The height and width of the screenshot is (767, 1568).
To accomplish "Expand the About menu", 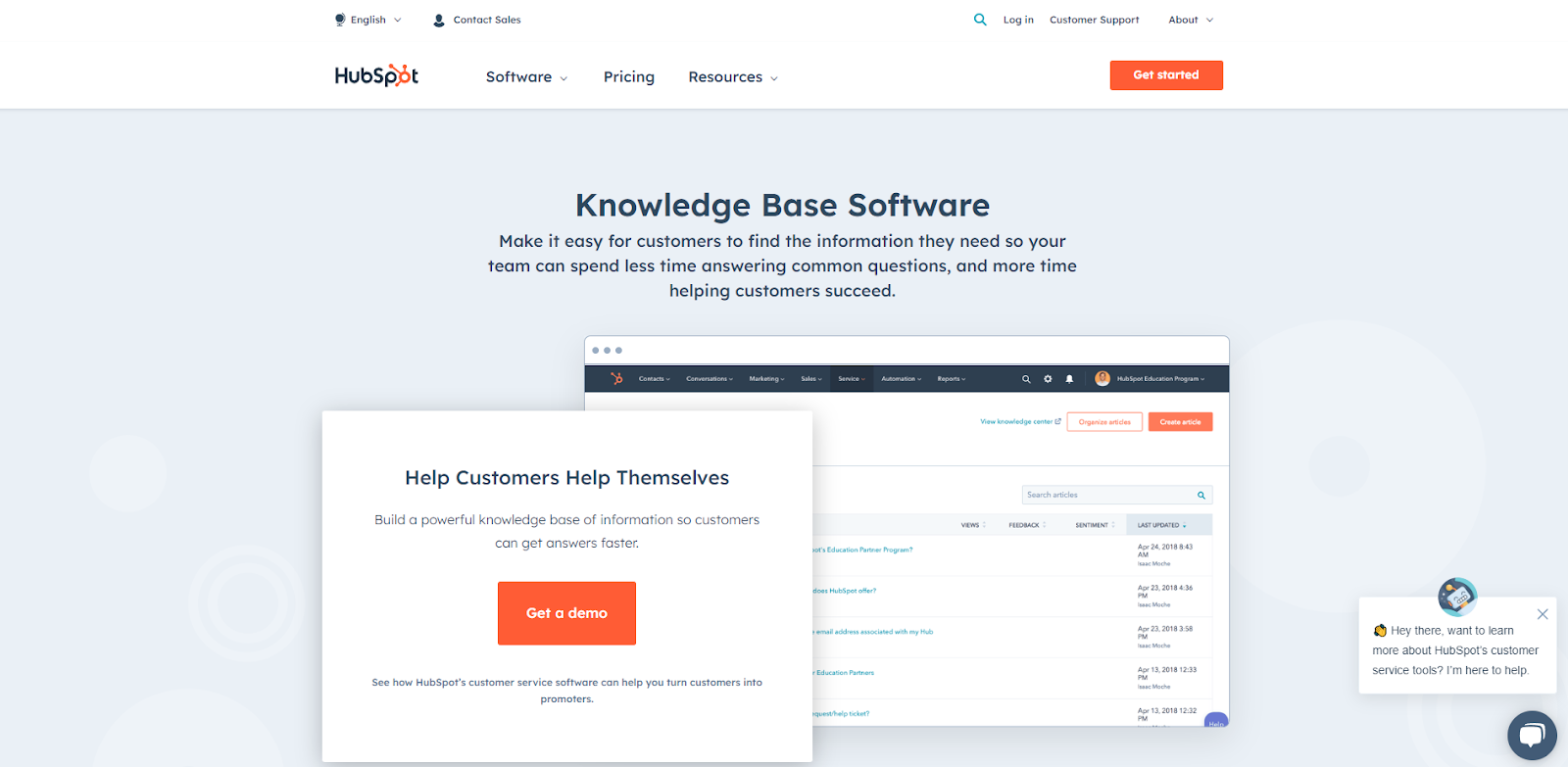I will pos(1191,20).
